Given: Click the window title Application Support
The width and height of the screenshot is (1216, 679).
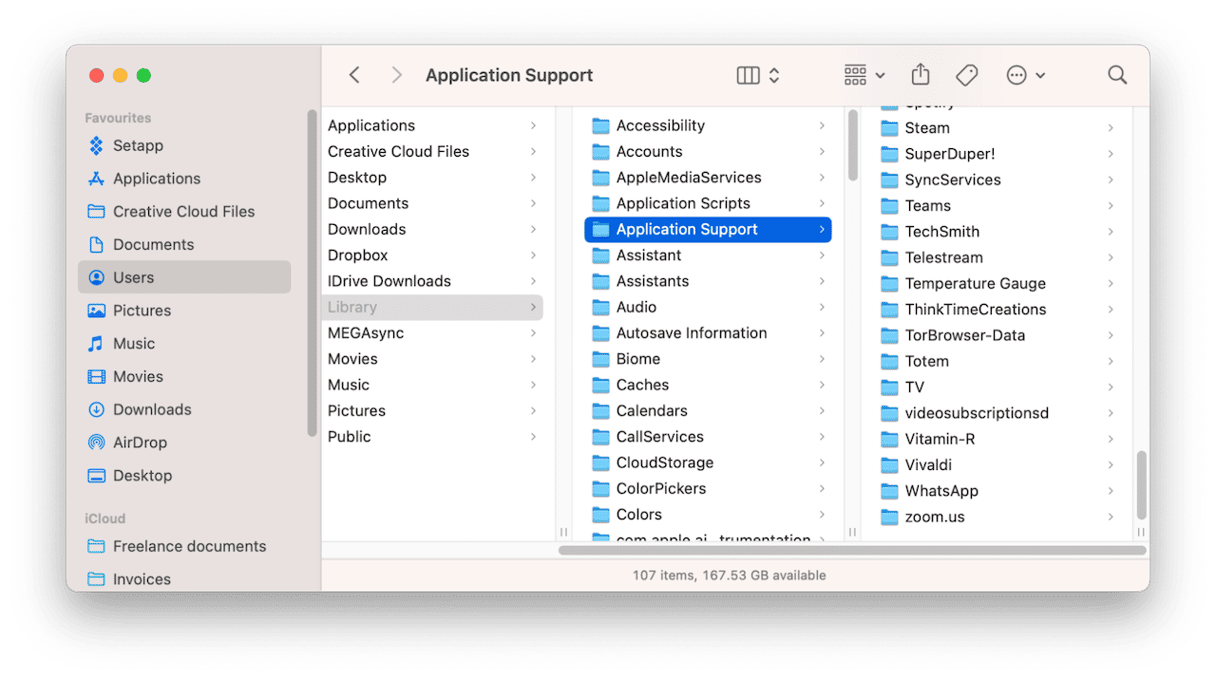Looking at the screenshot, I should (509, 75).
